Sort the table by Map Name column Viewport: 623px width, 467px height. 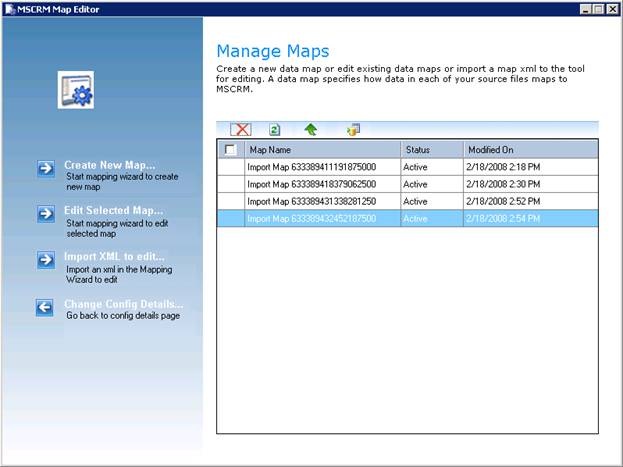point(320,150)
